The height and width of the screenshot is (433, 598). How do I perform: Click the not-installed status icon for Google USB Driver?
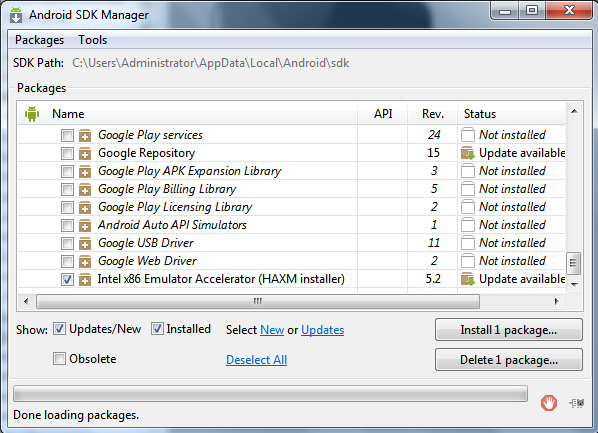(468, 242)
